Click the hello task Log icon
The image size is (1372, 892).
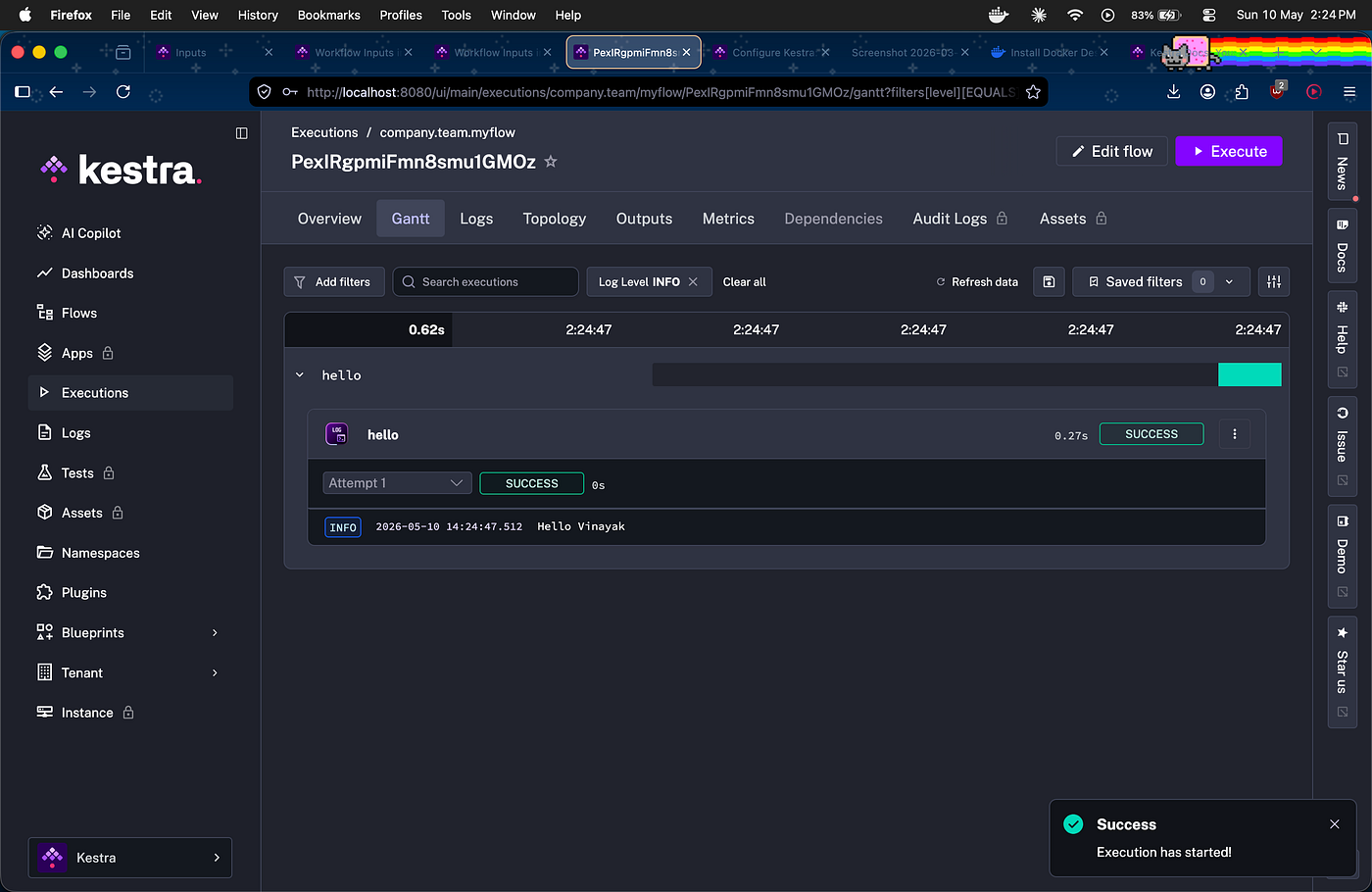coord(336,434)
